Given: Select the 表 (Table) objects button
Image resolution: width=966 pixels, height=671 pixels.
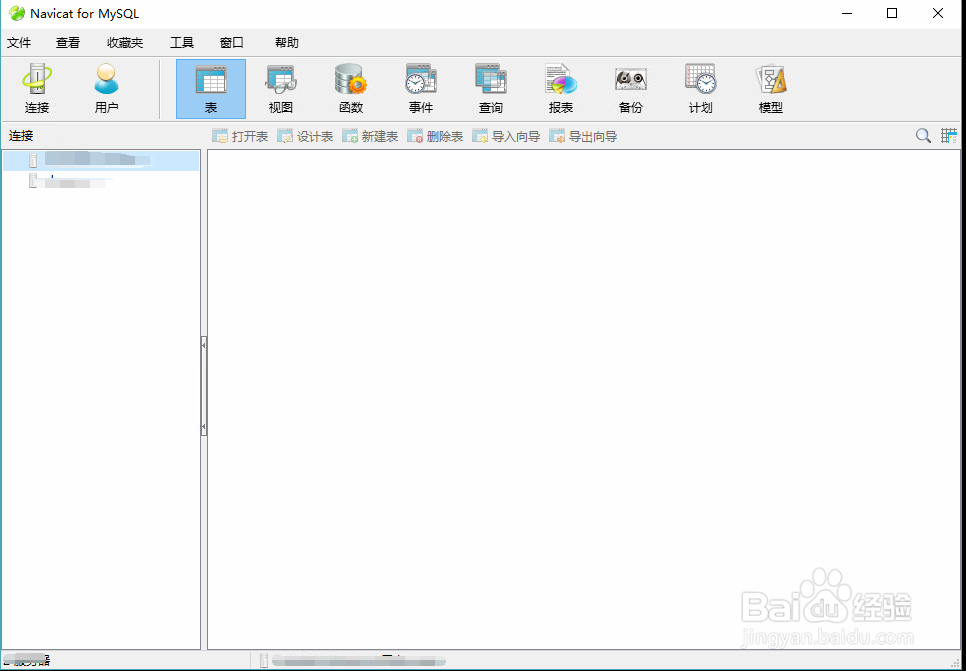Looking at the screenshot, I should click(211, 89).
